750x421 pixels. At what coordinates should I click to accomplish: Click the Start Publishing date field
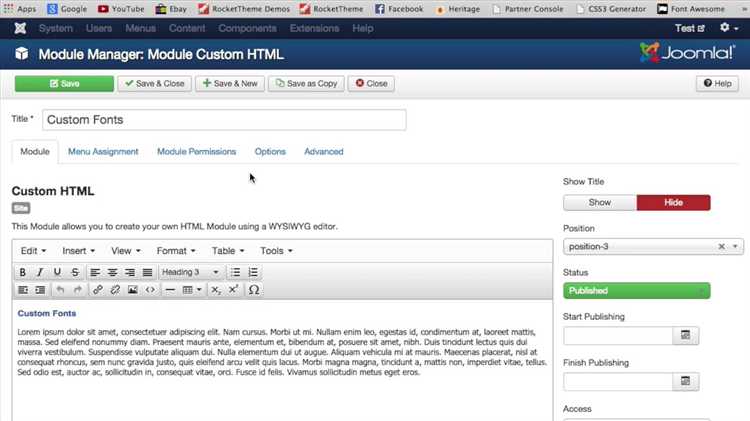tap(618, 335)
